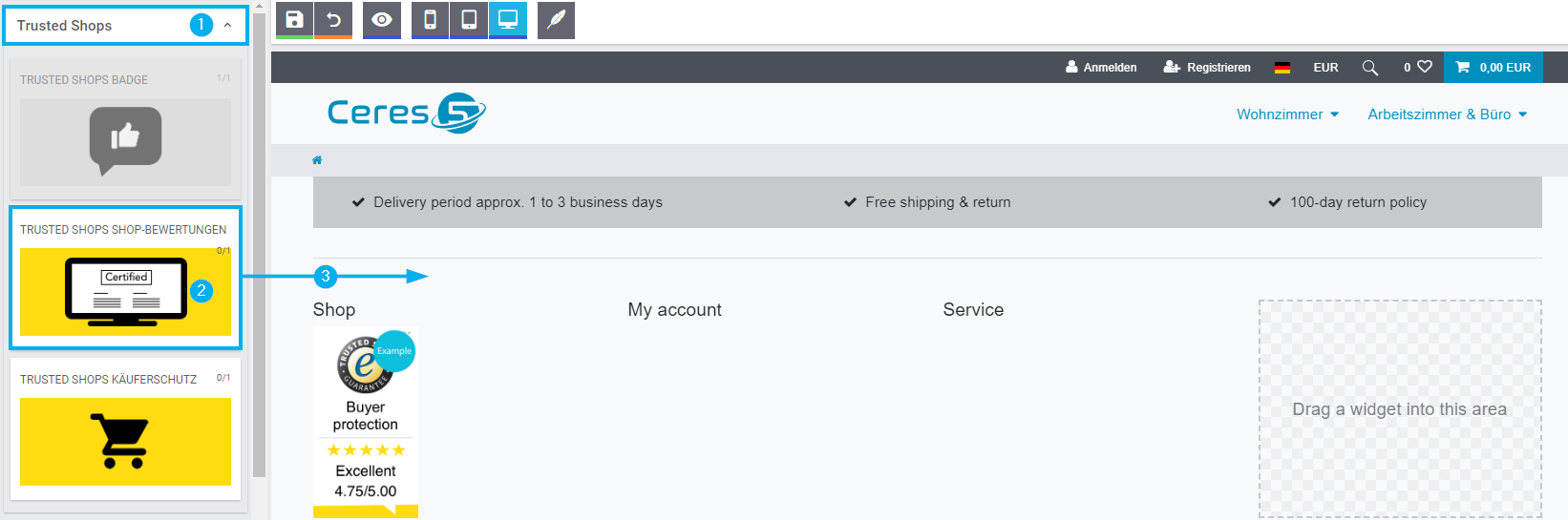The width and height of the screenshot is (1568, 520).
Task: Click '100-day return policy' text
Action: [1358, 202]
